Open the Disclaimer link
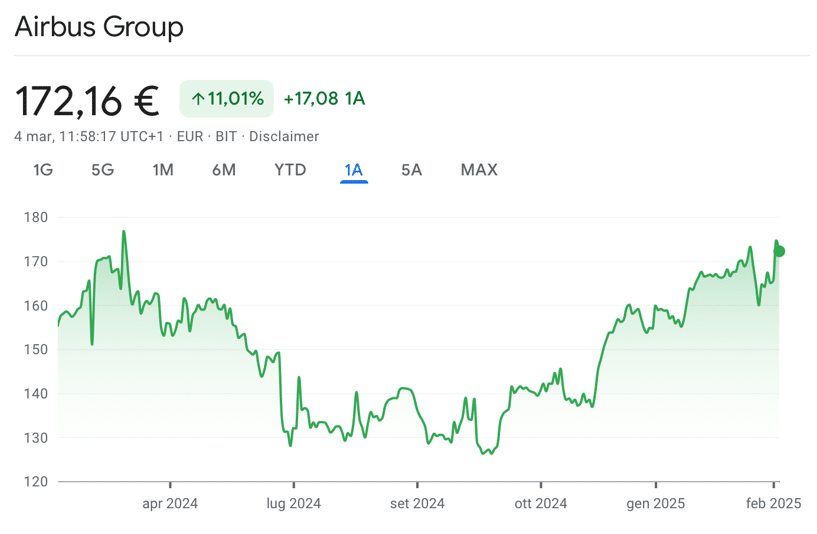 [284, 136]
